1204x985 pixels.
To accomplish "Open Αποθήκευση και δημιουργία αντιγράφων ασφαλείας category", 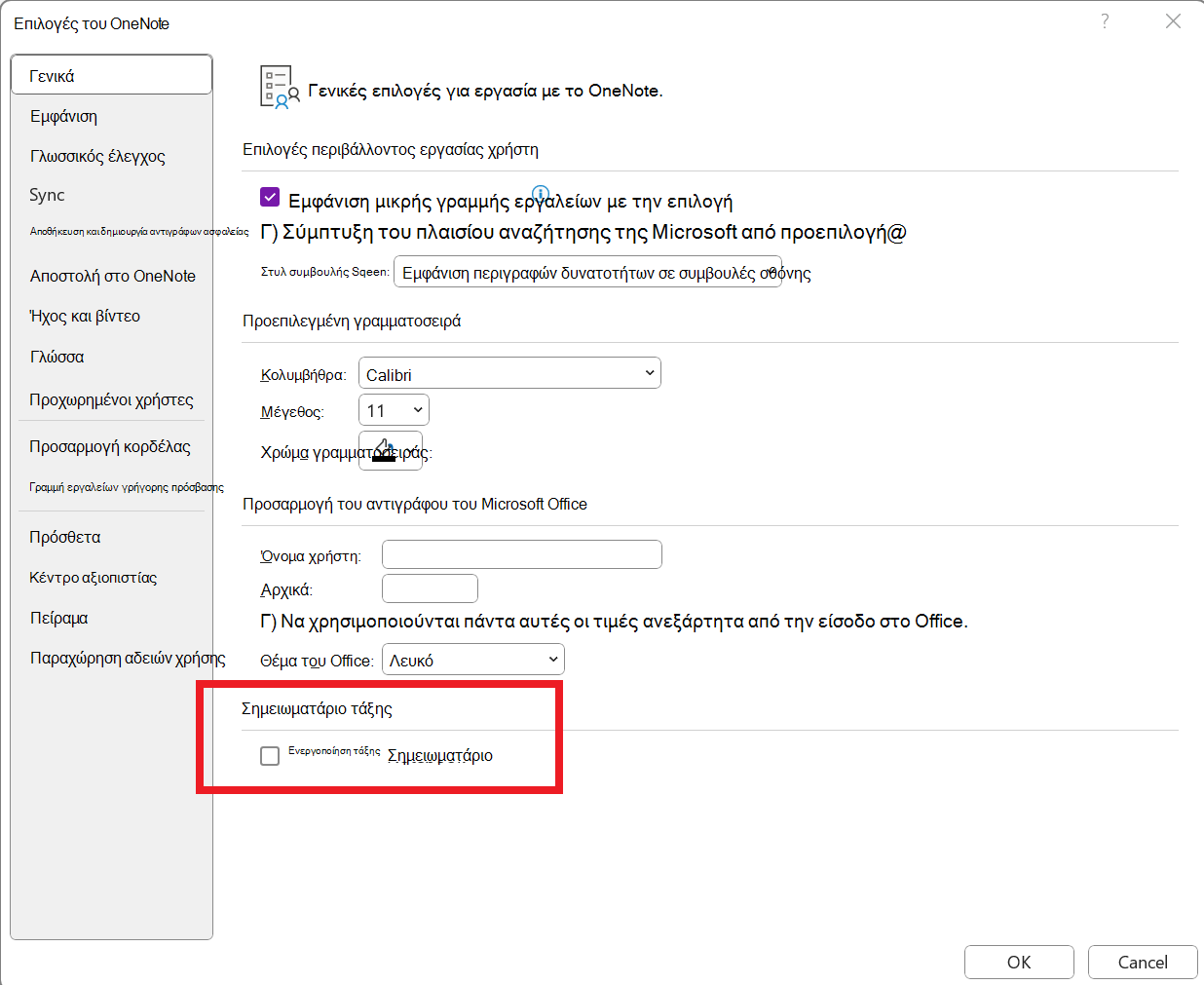I will point(138,232).
